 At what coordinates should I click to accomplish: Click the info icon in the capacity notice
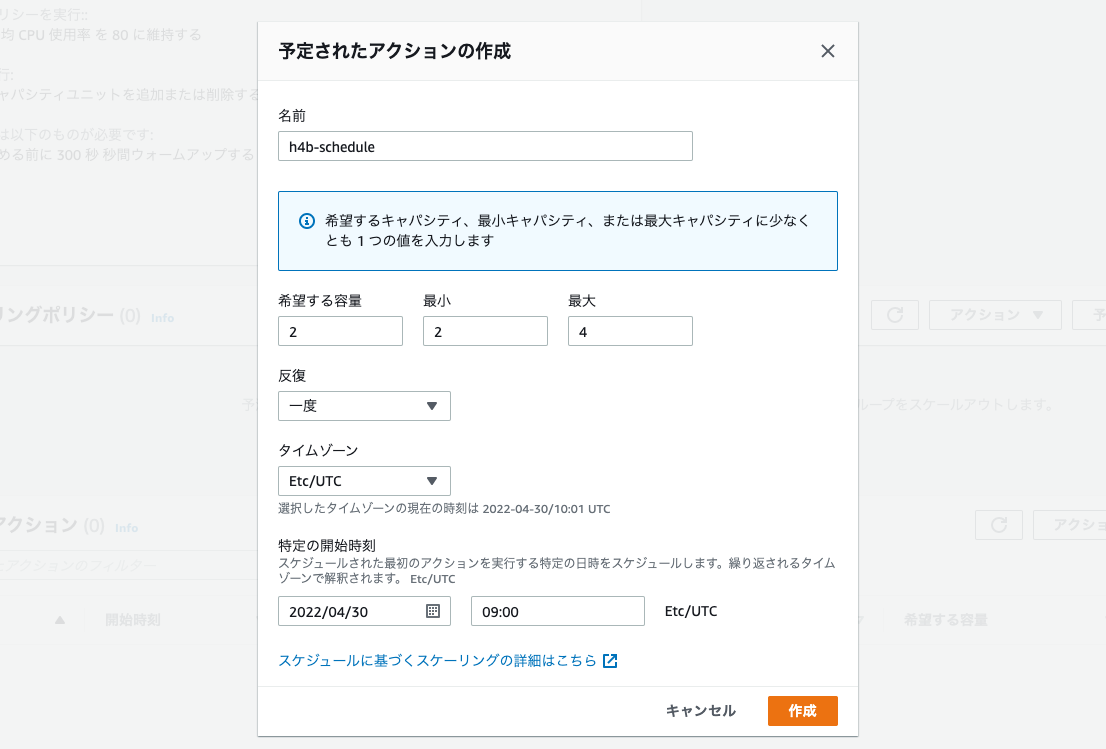308,221
